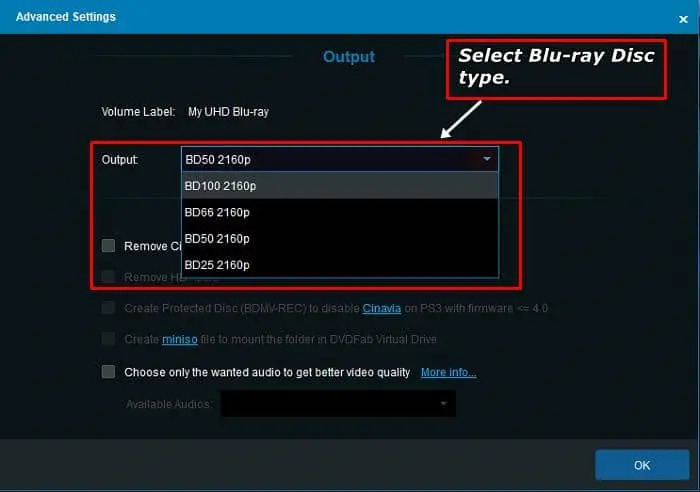Expand the Available Audios dropdown
Viewport: 700px width, 492px height.
338,404
